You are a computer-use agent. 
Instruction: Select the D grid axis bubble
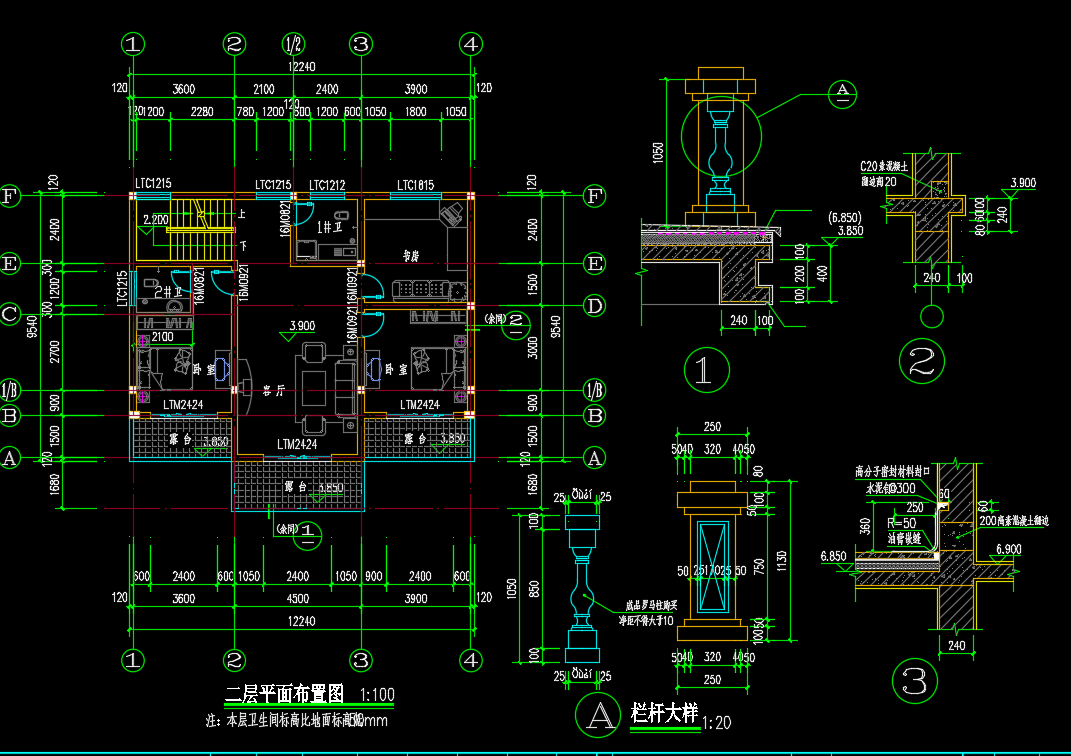595,305
